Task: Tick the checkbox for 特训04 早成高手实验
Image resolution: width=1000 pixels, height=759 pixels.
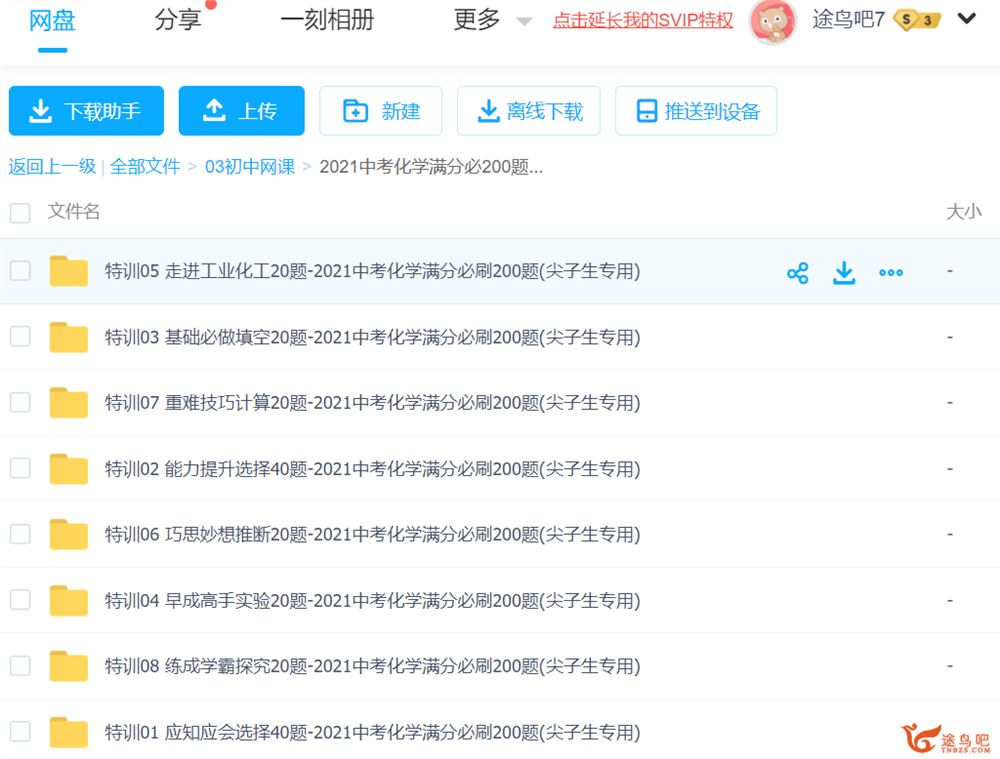Action: (x=20, y=600)
